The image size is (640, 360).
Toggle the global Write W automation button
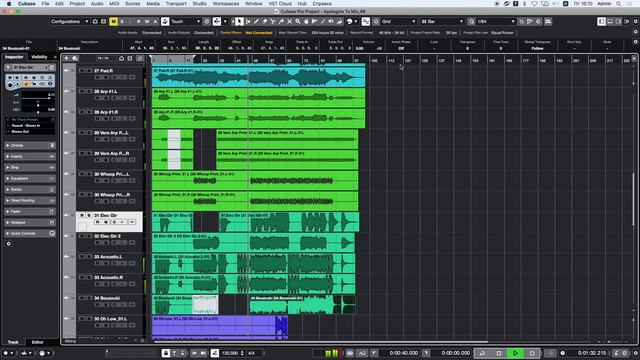coord(147,21)
